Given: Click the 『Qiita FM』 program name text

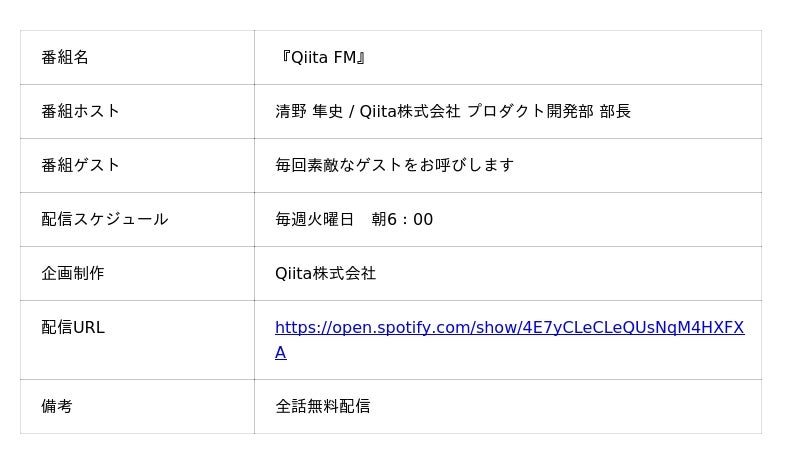Looking at the screenshot, I should [x=321, y=58].
